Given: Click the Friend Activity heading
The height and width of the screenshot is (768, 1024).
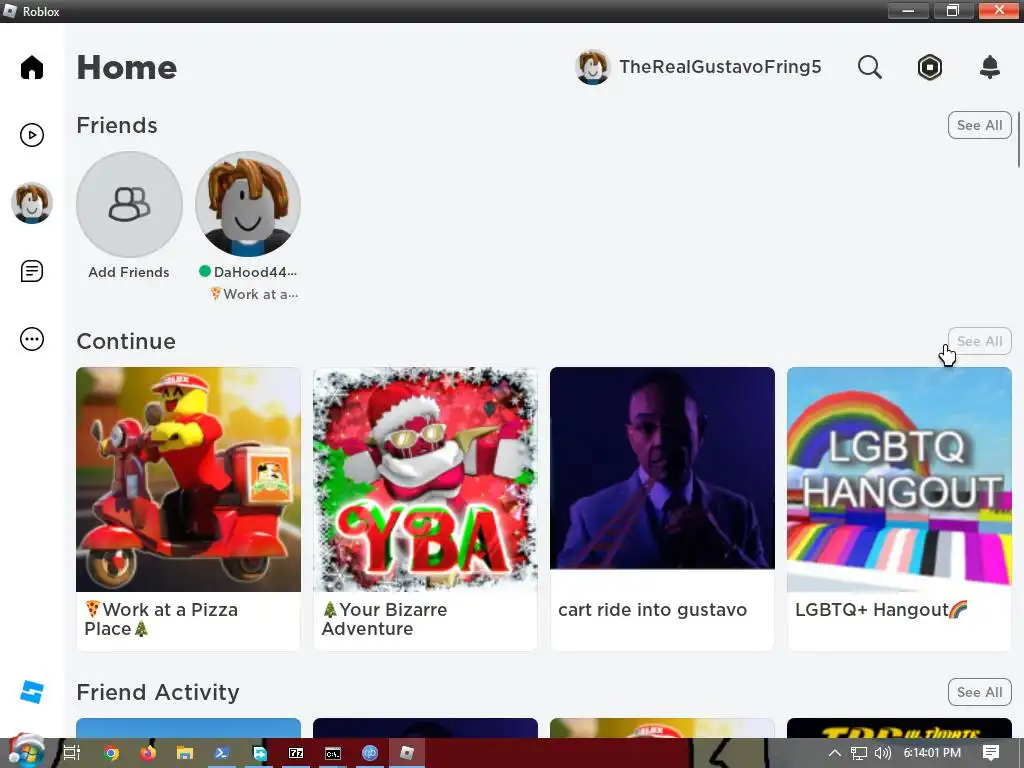Looking at the screenshot, I should [158, 692].
